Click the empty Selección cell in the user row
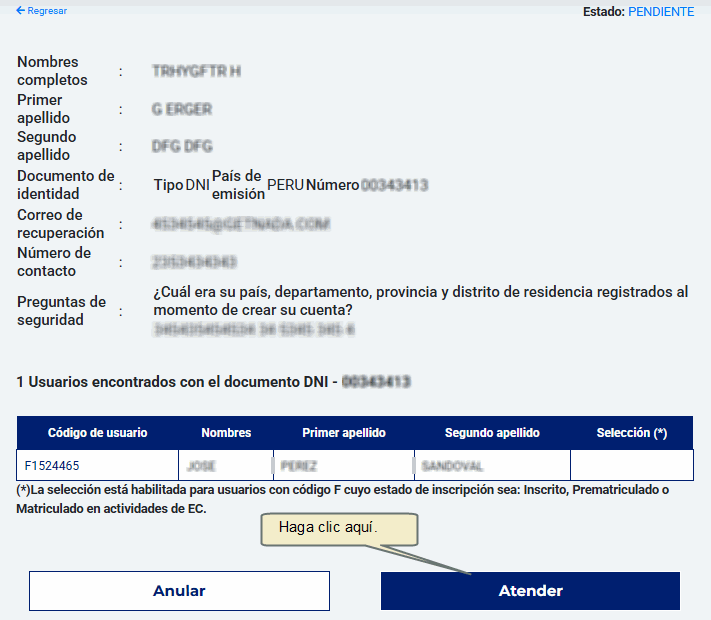Image resolution: width=711 pixels, height=620 pixels. point(631,466)
